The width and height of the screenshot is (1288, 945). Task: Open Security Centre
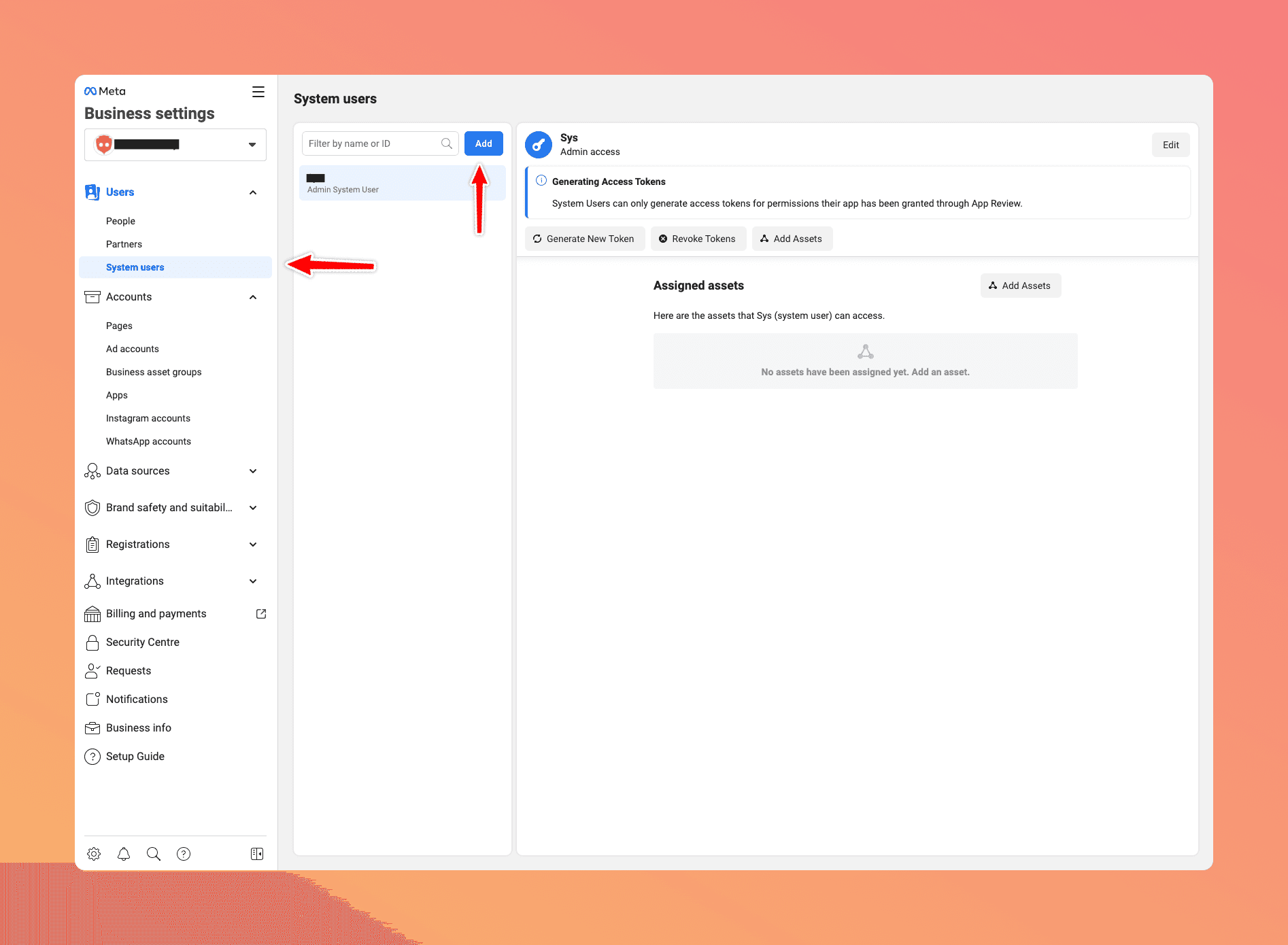pos(143,642)
